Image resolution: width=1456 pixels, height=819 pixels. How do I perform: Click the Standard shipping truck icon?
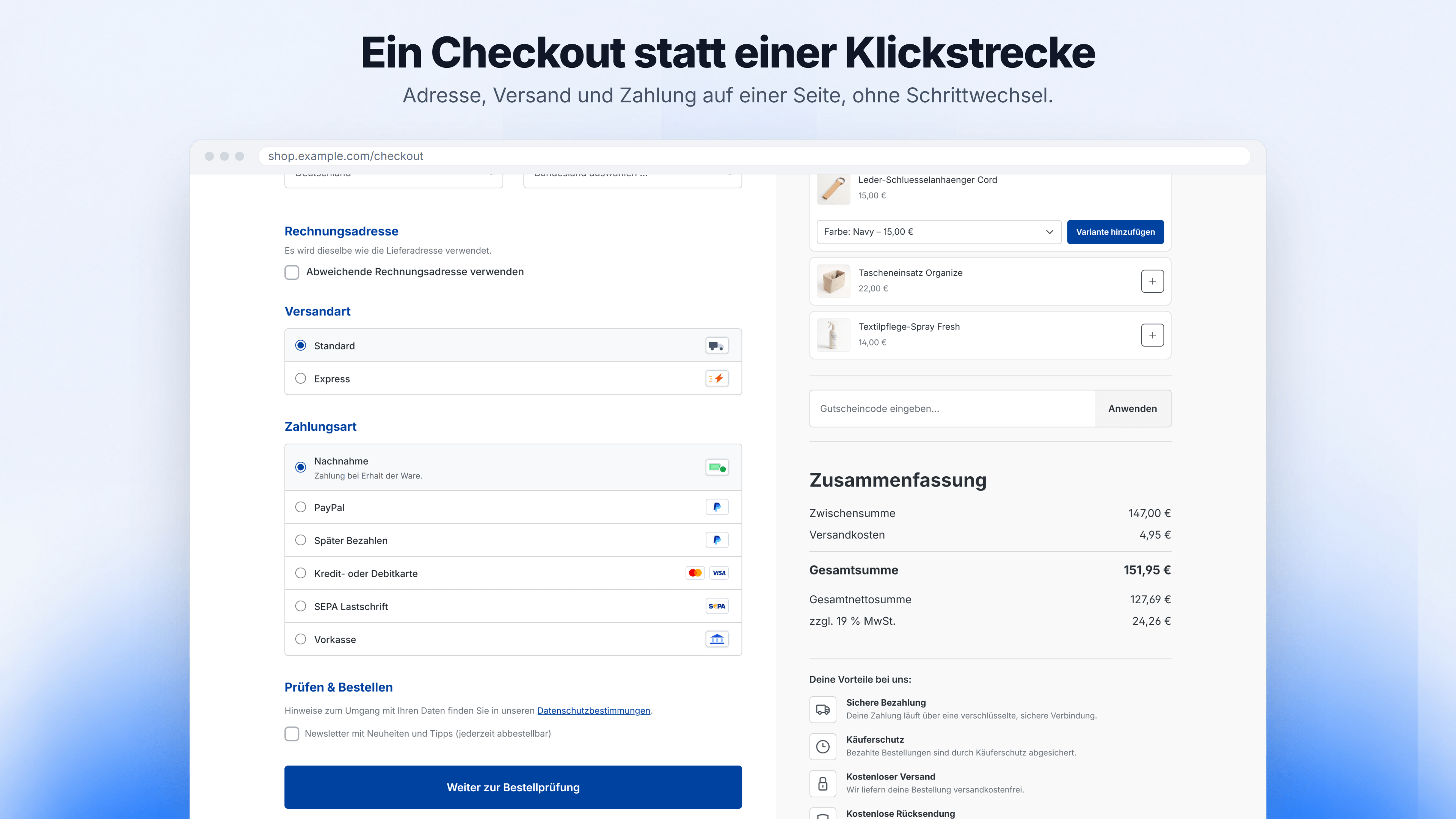coord(717,345)
